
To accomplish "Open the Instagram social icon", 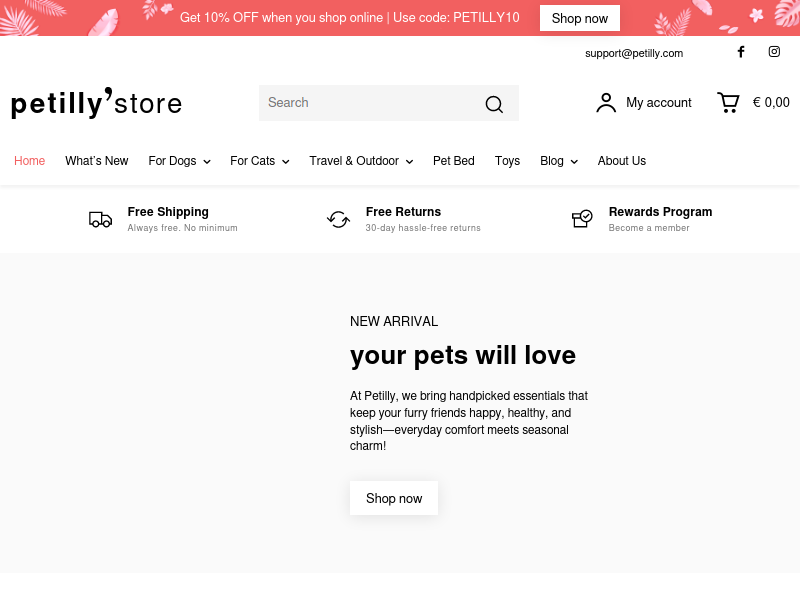I will (x=774, y=52).
